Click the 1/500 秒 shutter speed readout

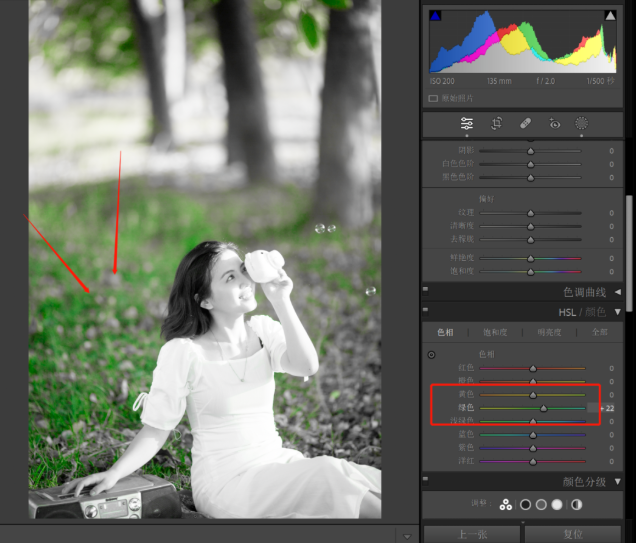coord(601,81)
